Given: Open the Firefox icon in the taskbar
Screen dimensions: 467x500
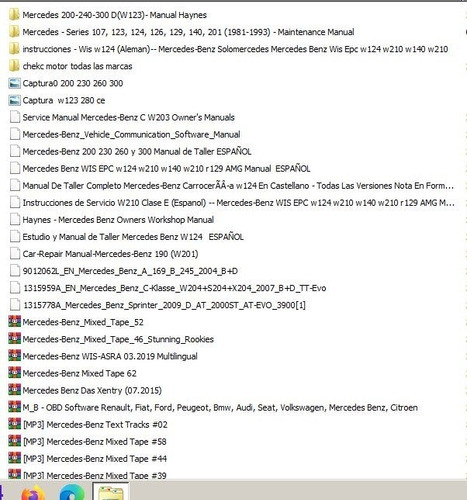Looking at the screenshot, I should (x=32, y=493).
